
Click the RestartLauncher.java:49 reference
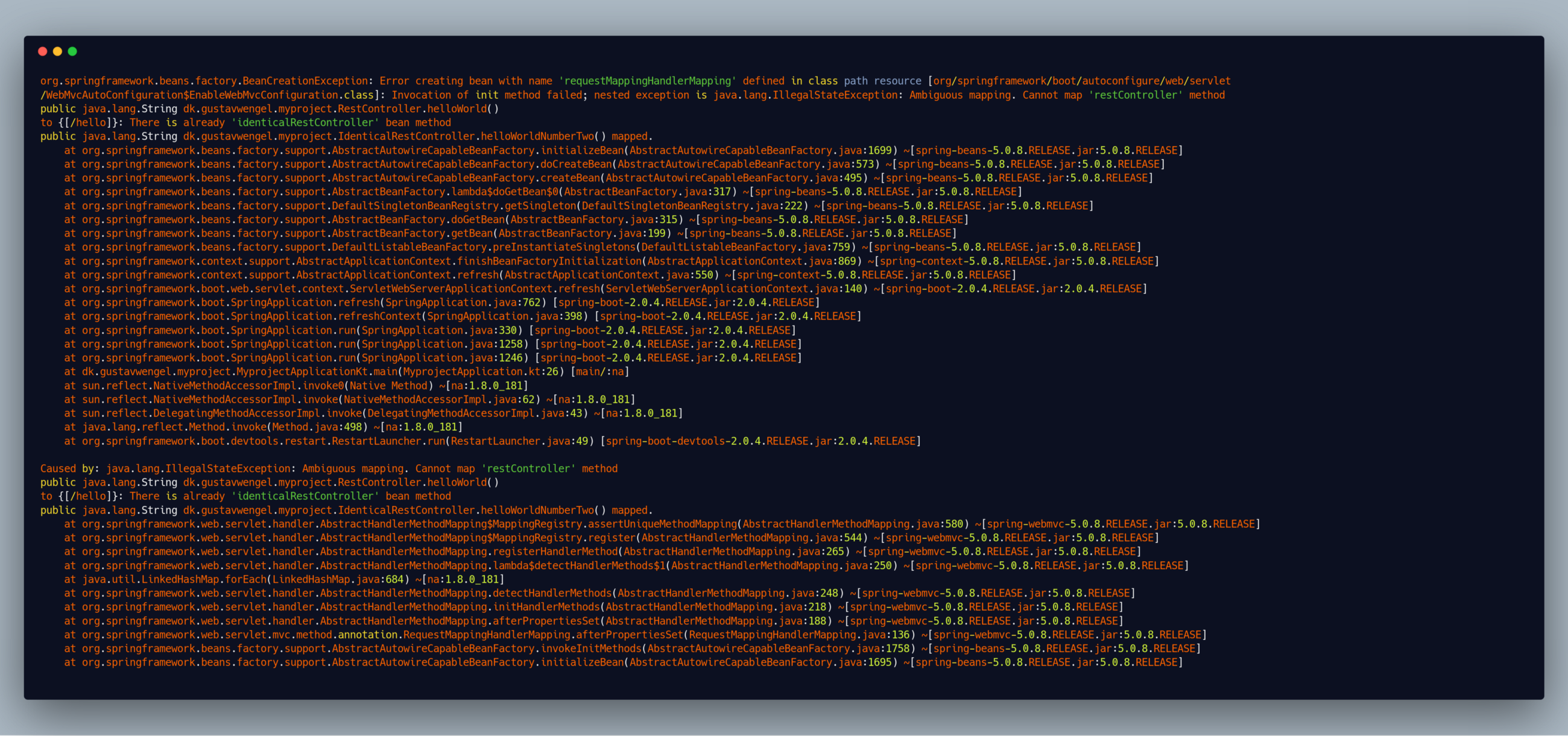point(519,441)
